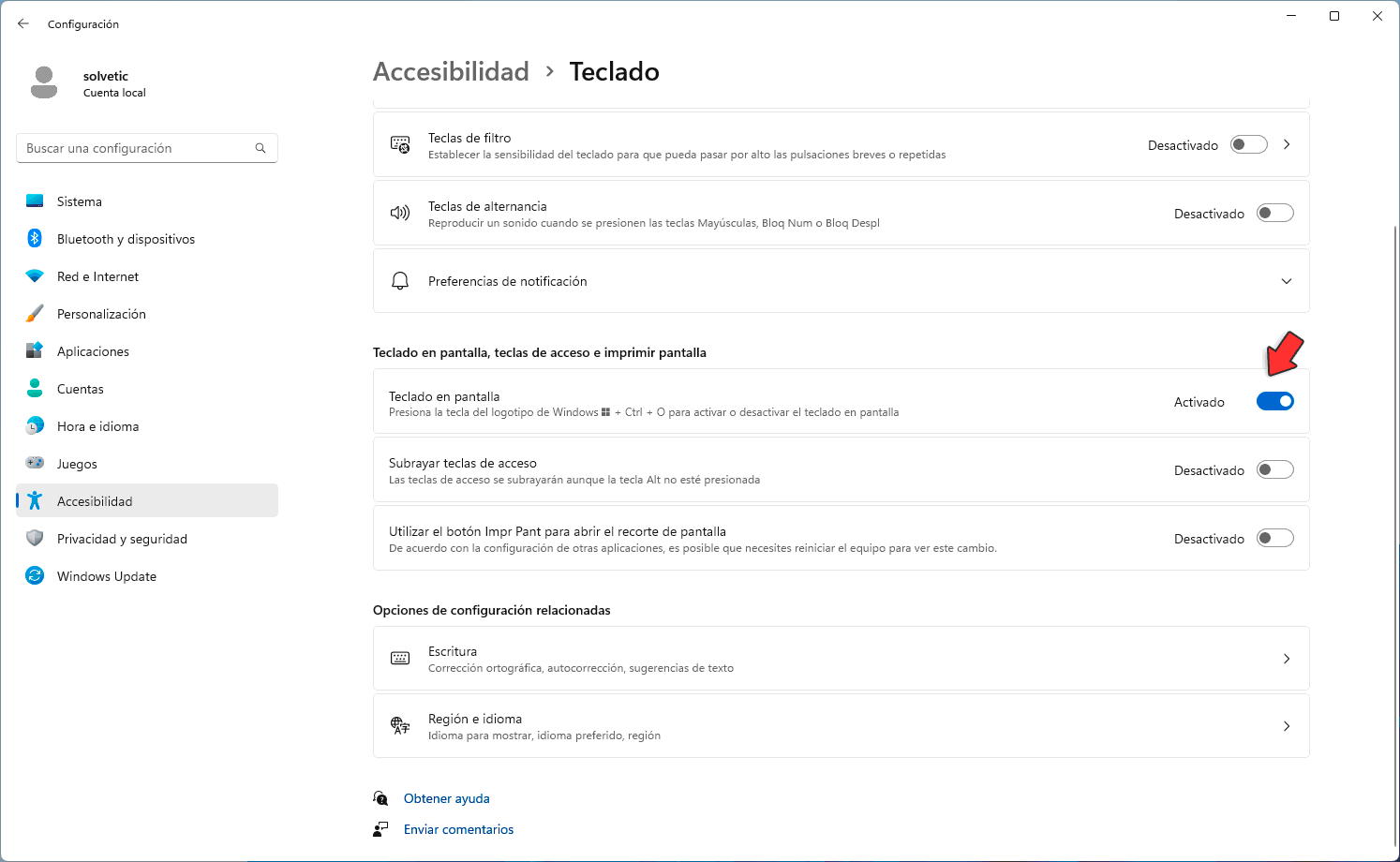1400x862 pixels.
Task: Click the back arrow icon
Action: 23,23
